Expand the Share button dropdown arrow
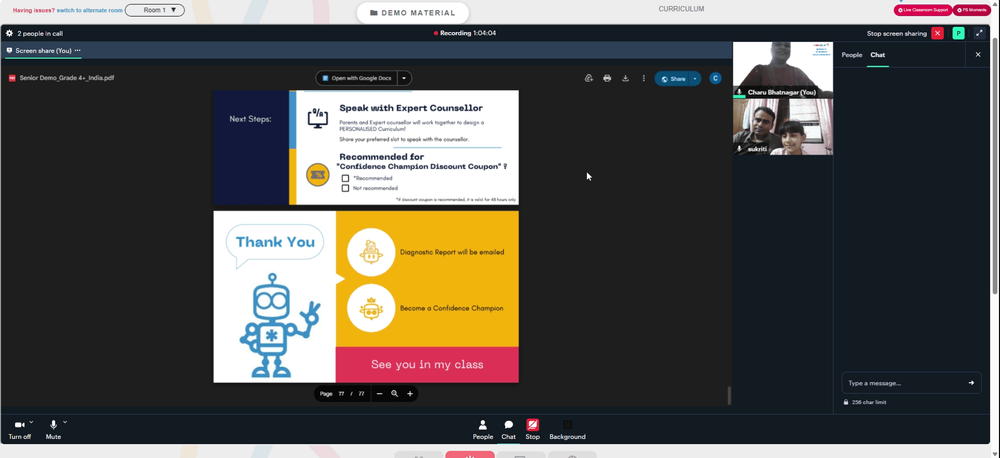The image size is (1000, 458). [695, 79]
